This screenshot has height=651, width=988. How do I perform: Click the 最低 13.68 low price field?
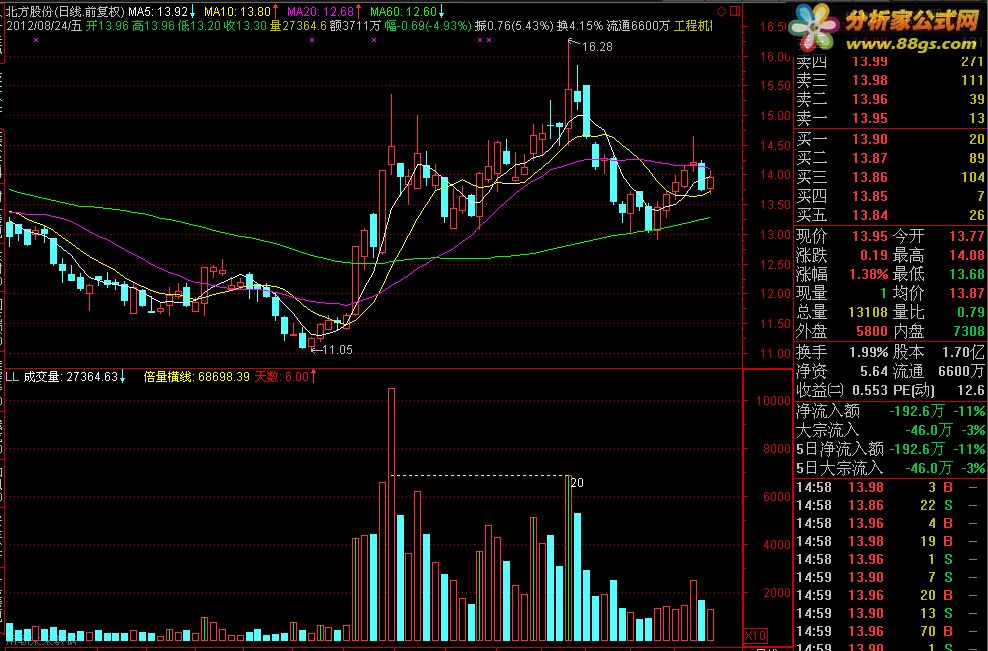click(939, 274)
